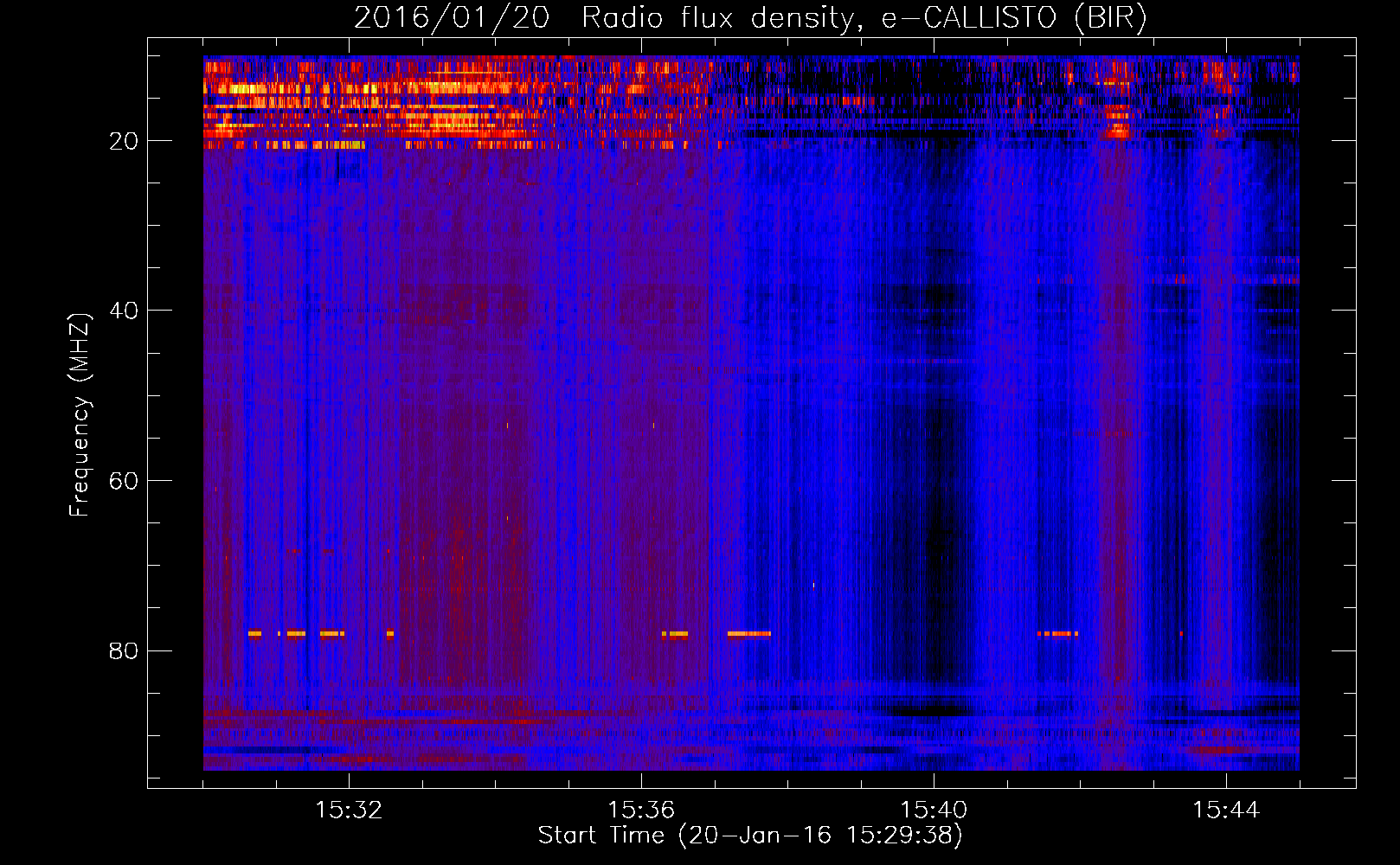Click the frequency tick label '60'
The image size is (1400, 865).
tap(124, 481)
